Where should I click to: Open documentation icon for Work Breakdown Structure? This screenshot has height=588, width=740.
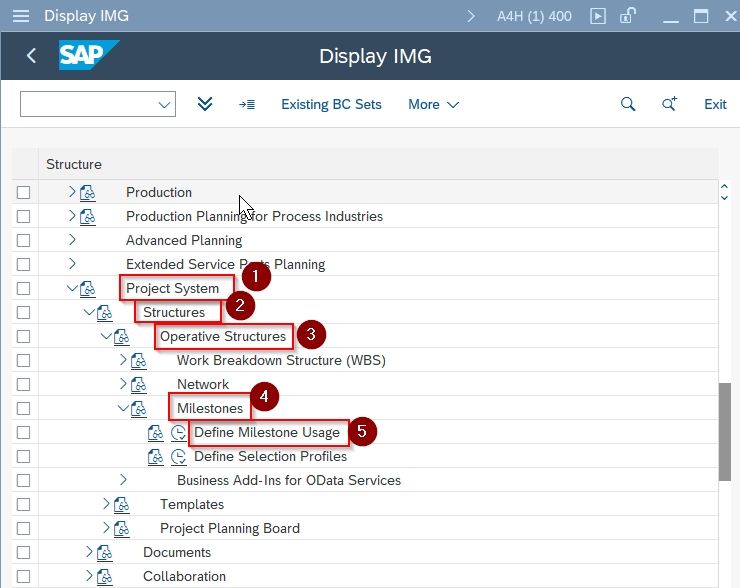click(139, 361)
